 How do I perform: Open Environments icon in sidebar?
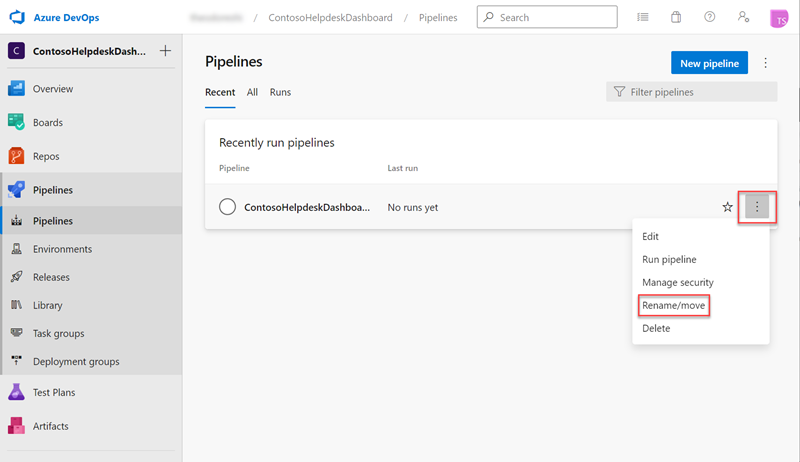(x=17, y=249)
